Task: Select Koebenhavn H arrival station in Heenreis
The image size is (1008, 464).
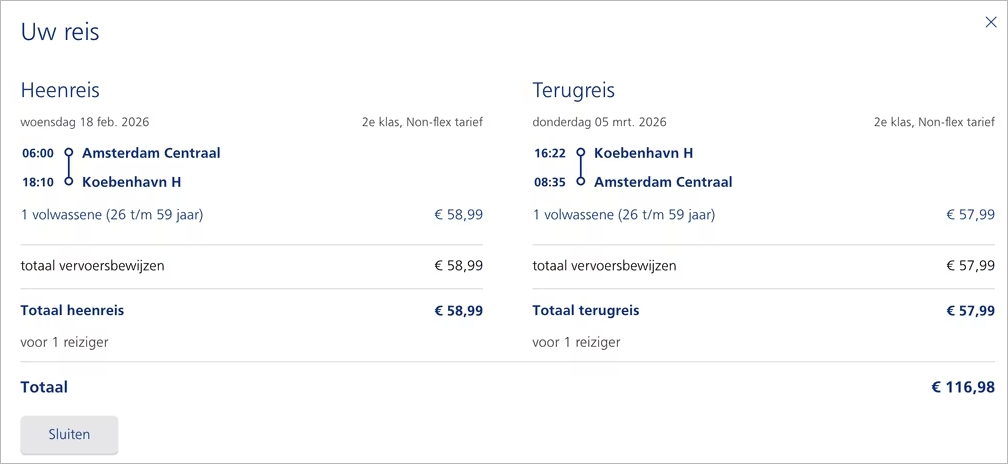Action: [131, 182]
